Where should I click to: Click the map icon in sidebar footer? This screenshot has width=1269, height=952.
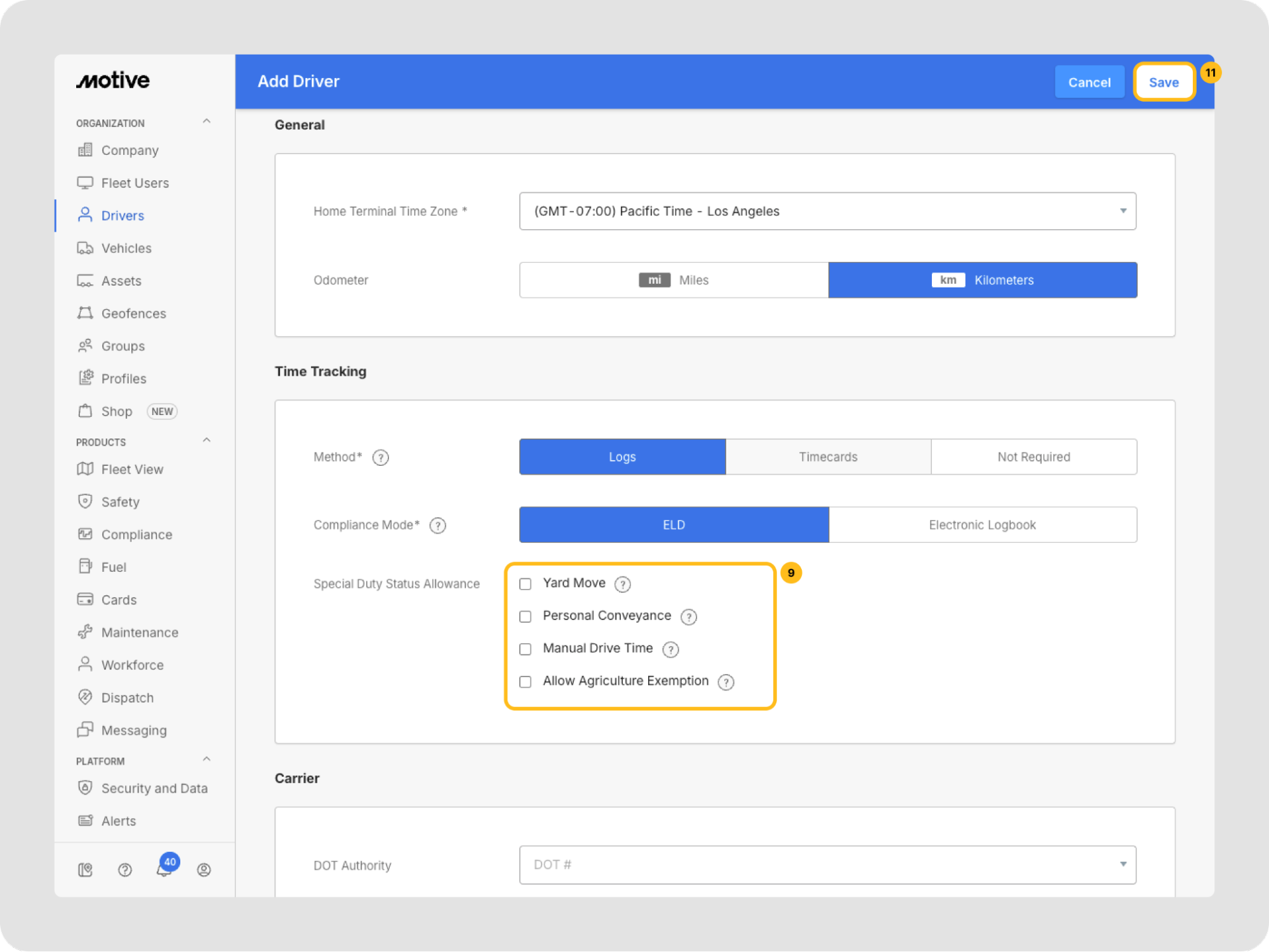pyautogui.click(x=85, y=869)
